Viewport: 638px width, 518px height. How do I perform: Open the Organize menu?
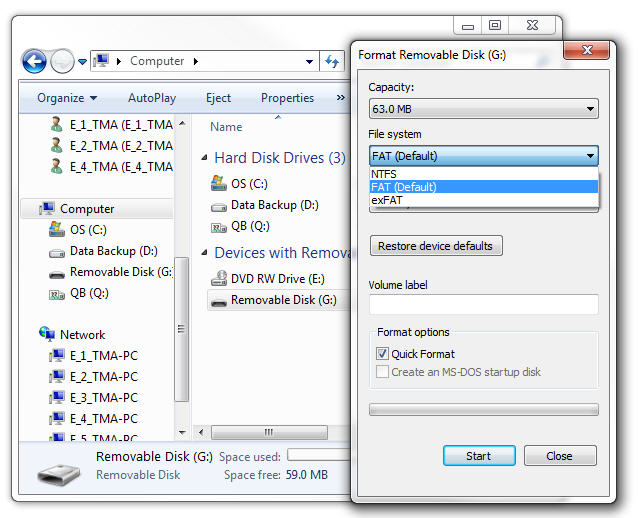click(67, 98)
